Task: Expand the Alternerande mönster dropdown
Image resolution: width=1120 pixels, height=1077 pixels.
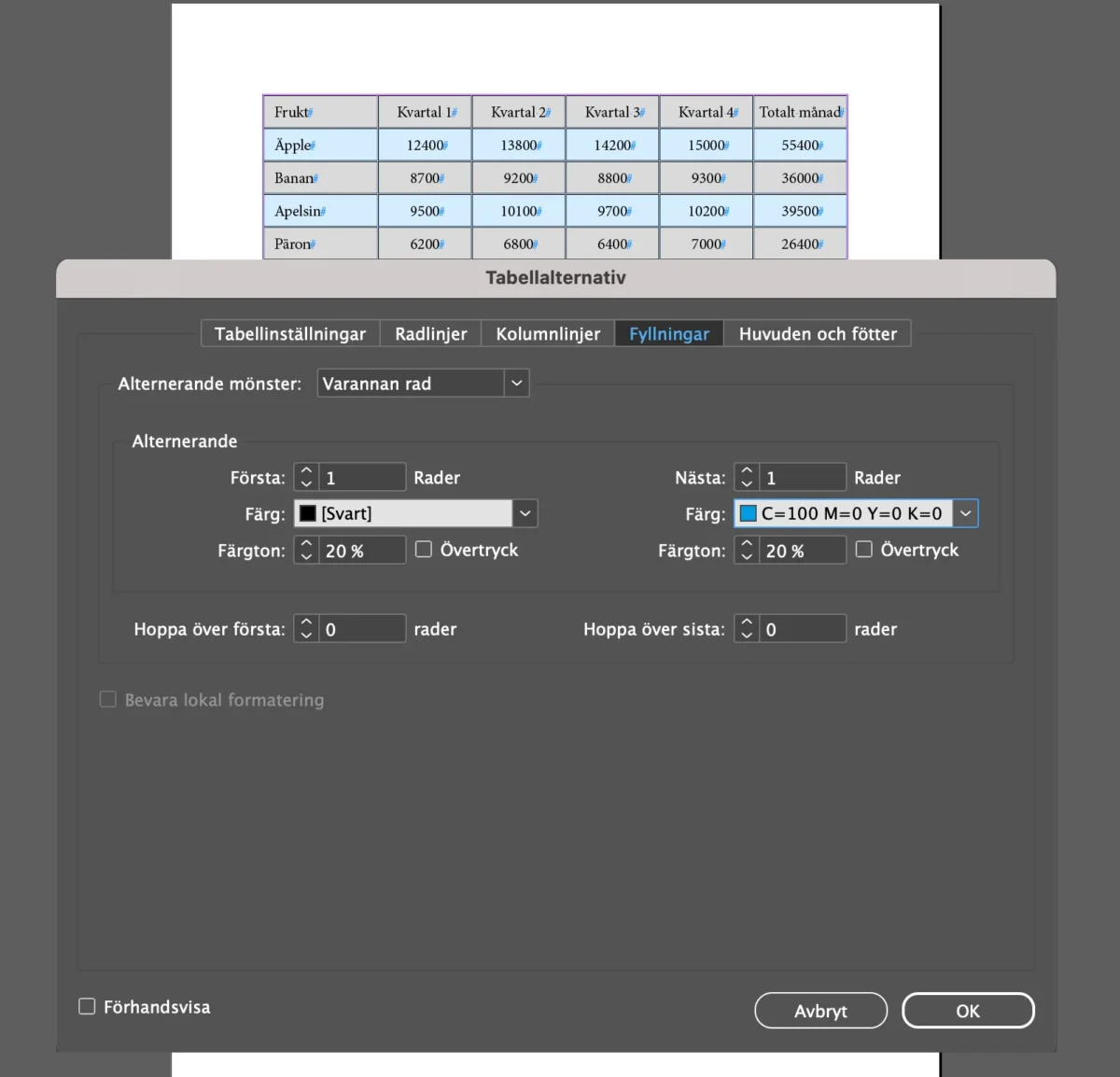Action: coord(516,384)
